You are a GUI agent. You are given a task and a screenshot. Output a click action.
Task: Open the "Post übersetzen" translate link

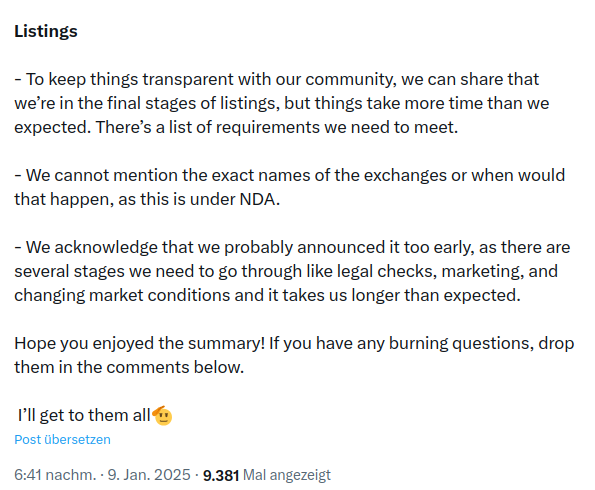62,440
